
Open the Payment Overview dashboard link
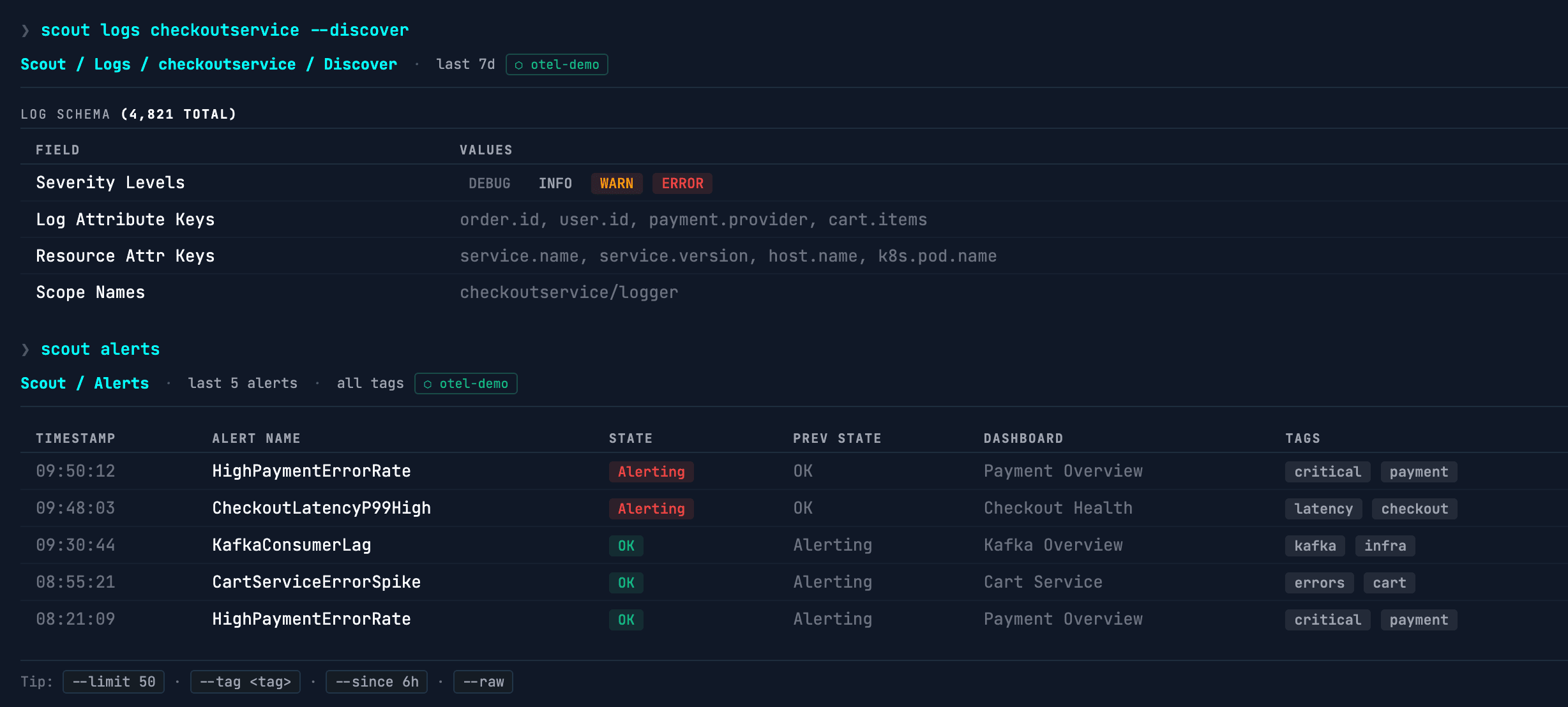tap(1064, 472)
